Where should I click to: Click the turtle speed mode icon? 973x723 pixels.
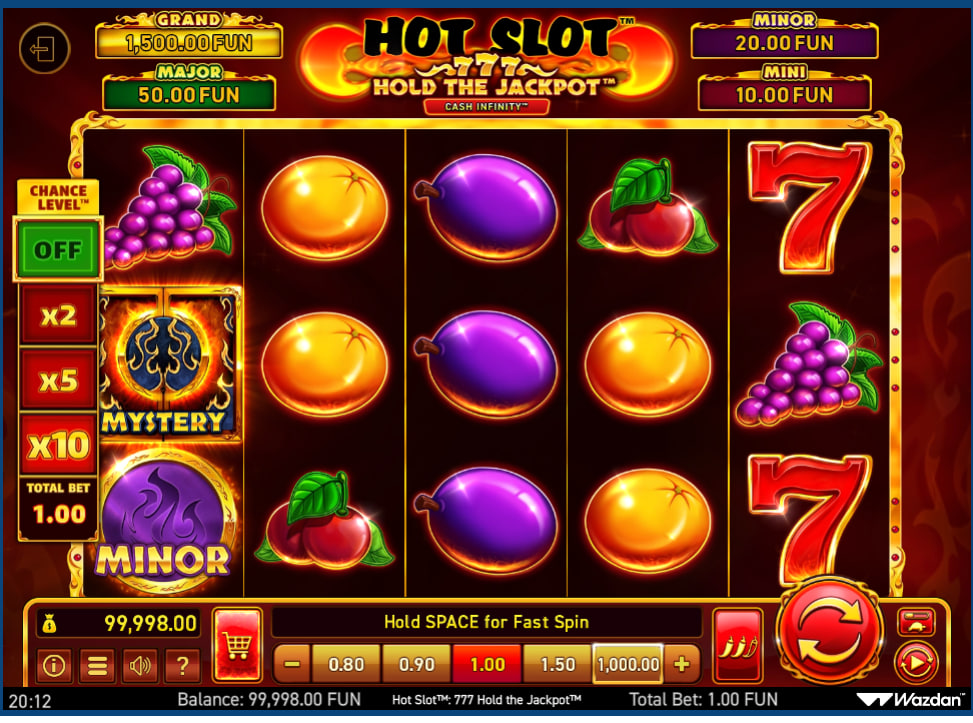pos(916,622)
